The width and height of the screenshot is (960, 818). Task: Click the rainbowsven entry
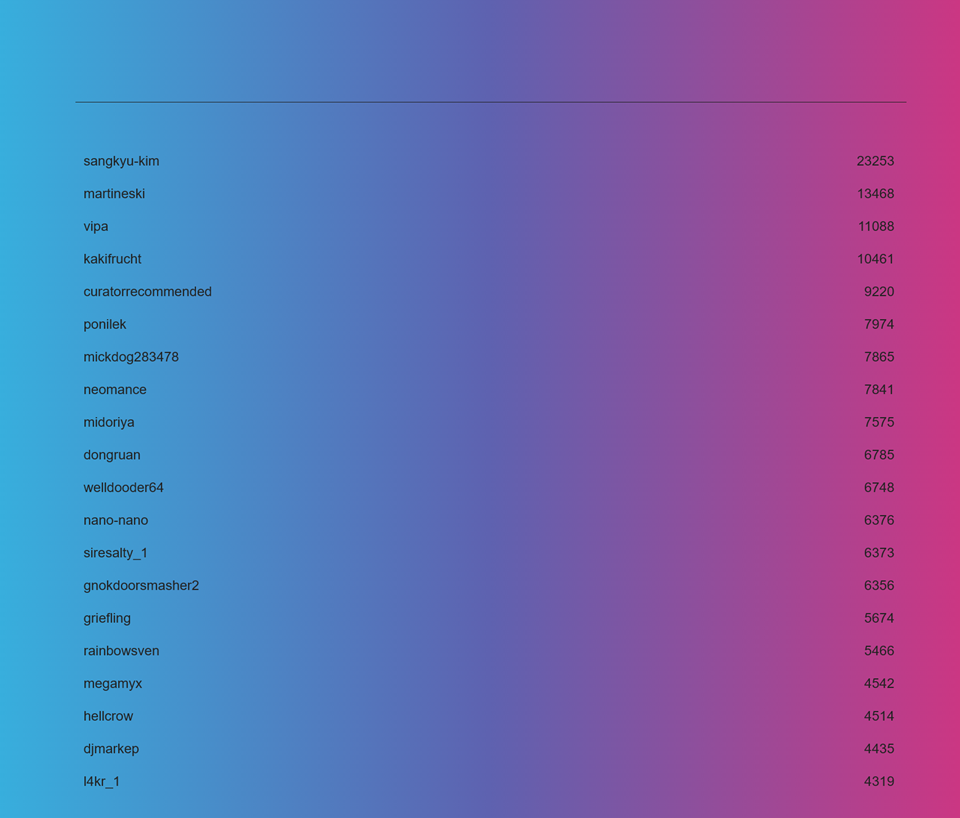[x=121, y=651]
